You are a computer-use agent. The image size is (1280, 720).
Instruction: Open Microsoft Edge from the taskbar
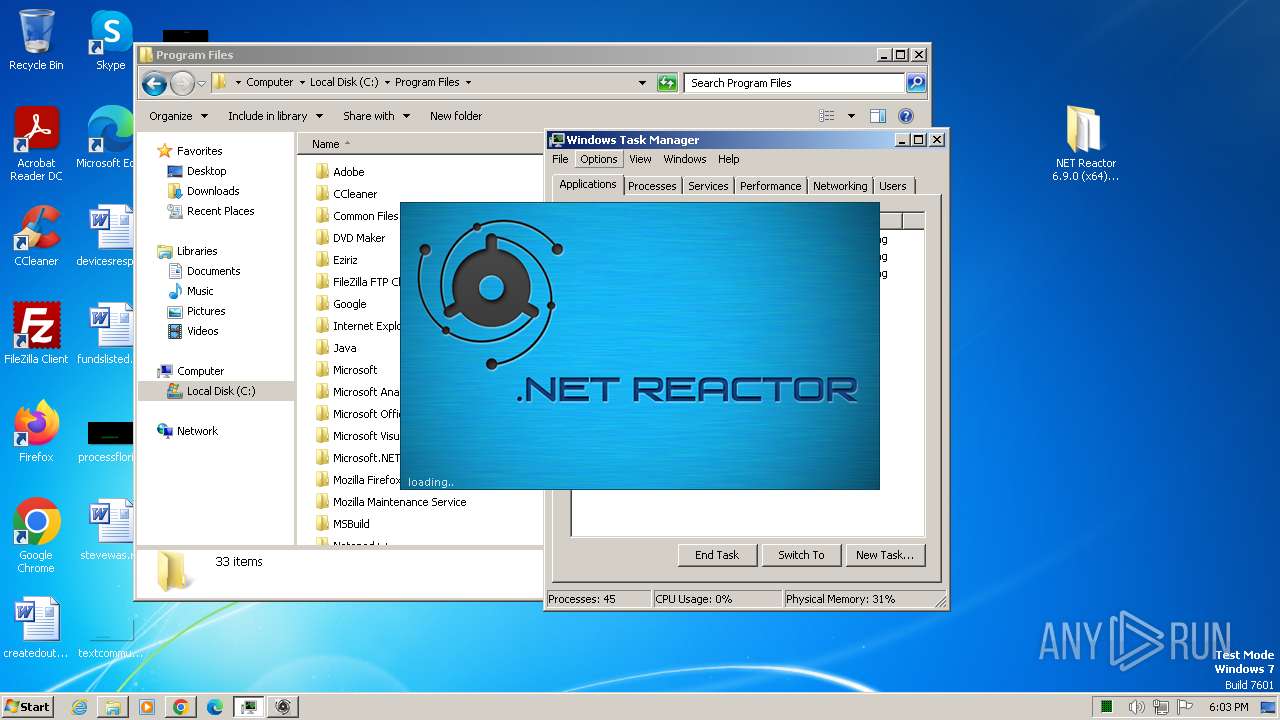215,707
